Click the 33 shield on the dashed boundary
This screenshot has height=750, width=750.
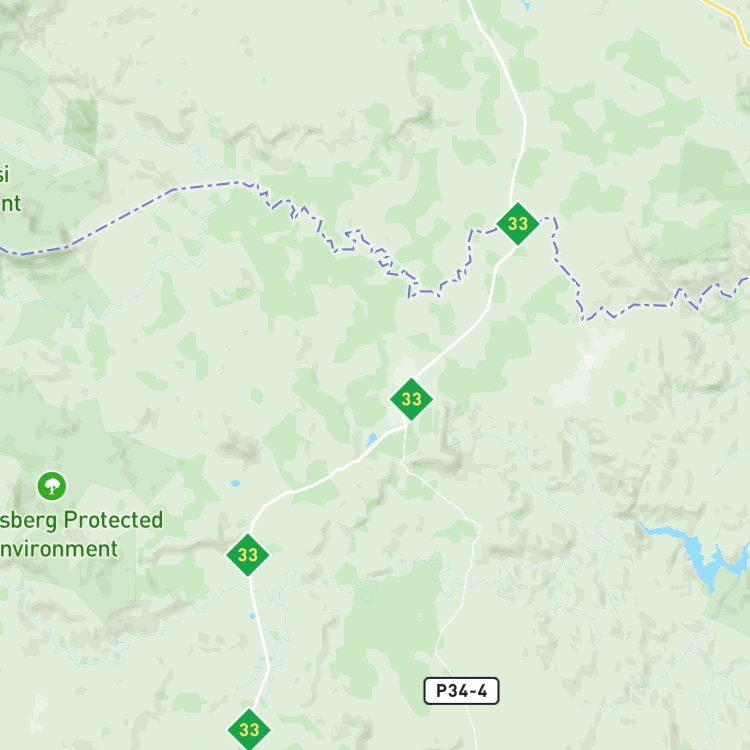(x=518, y=224)
